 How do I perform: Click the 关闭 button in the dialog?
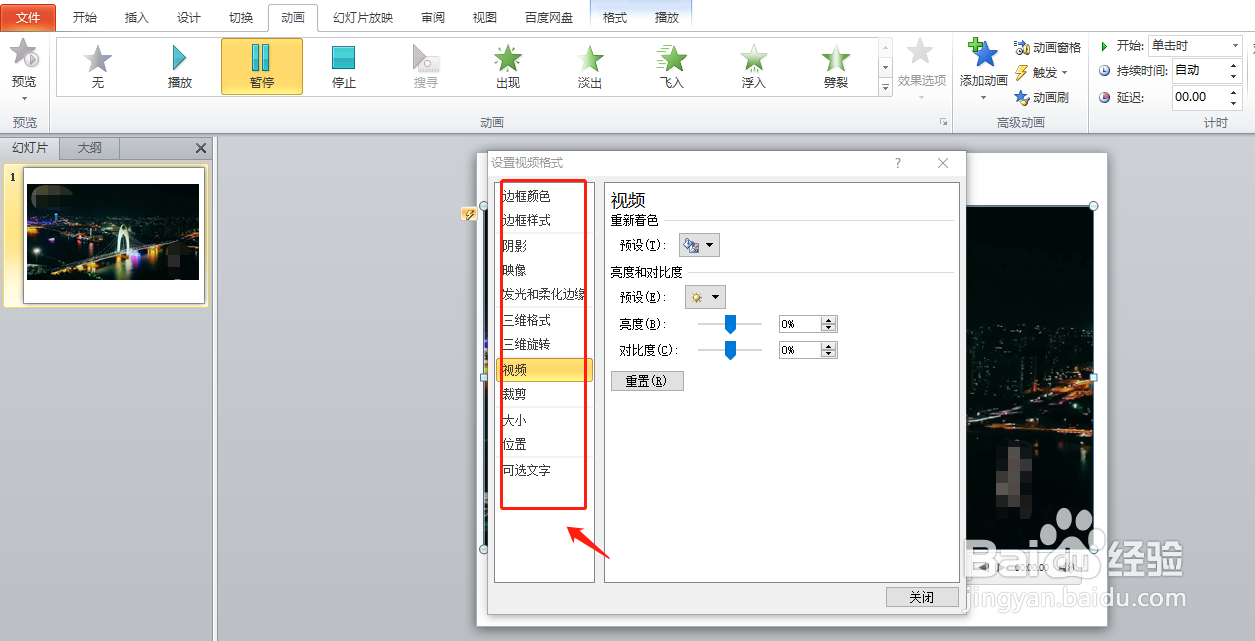[921, 596]
